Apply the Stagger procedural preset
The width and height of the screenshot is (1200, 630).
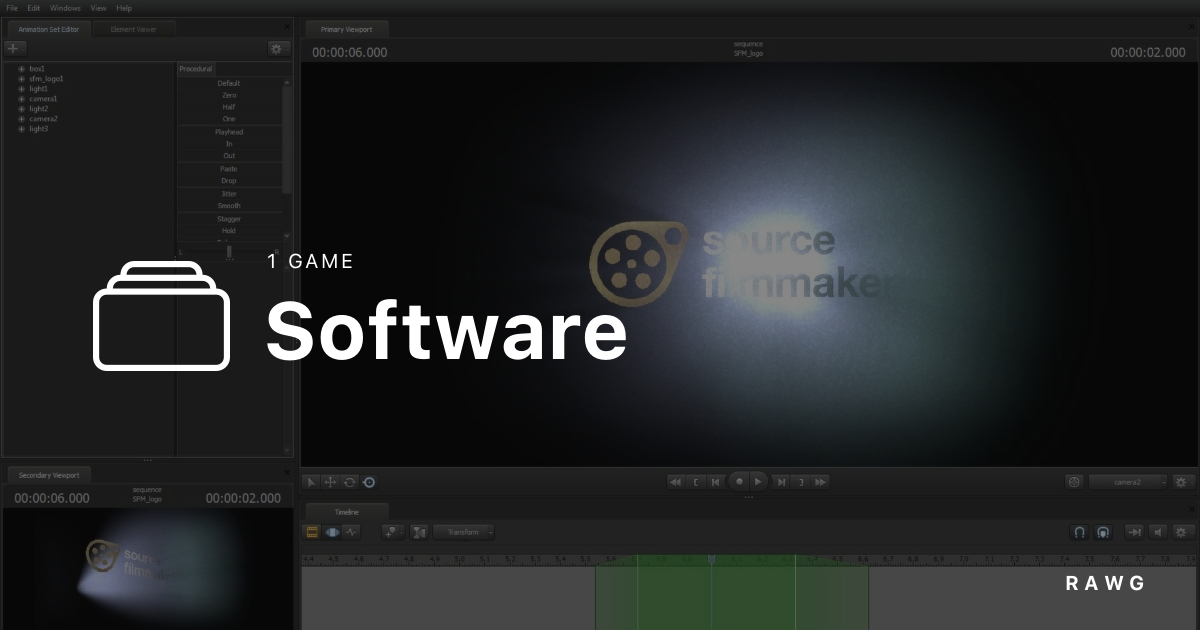pos(229,218)
